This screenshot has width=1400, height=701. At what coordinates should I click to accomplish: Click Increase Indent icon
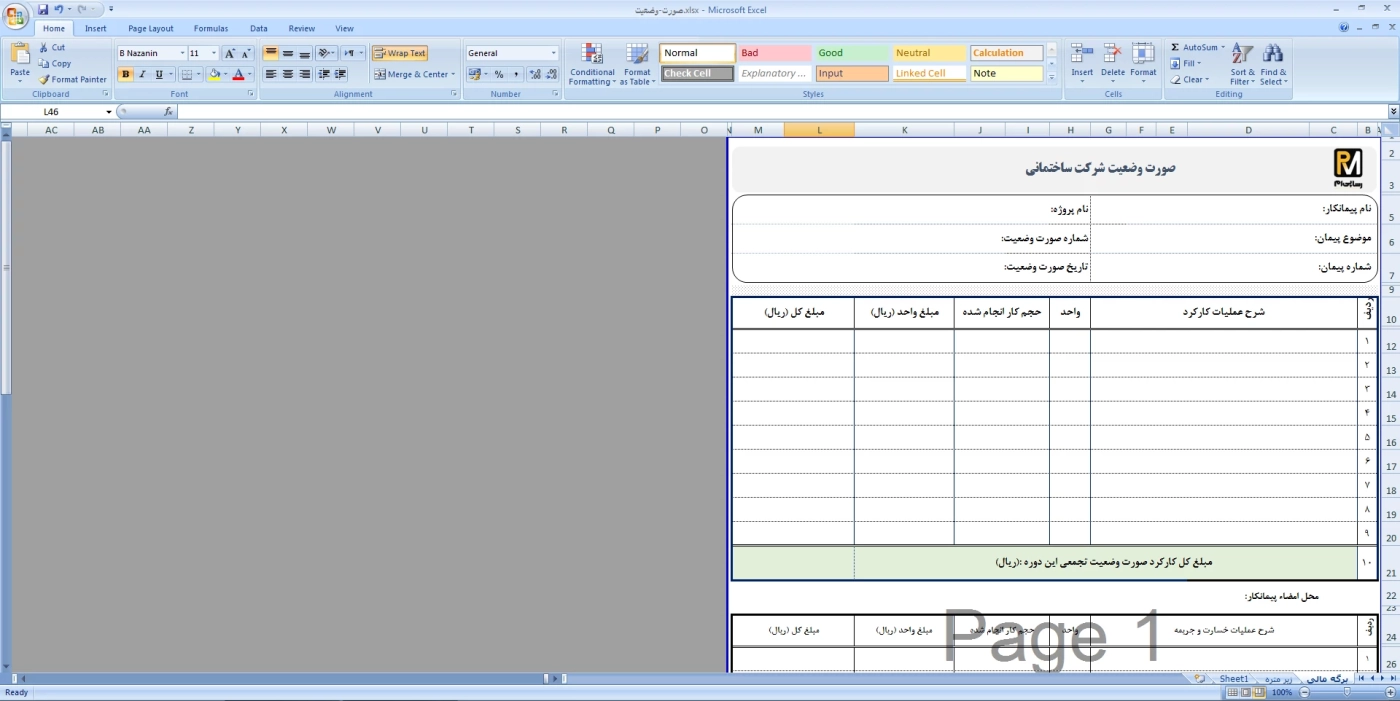(x=341, y=74)
